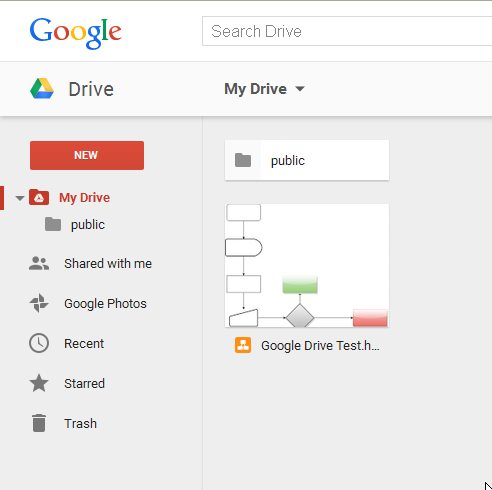Click the orange diagram file type icon
The height and width of the screenshot is (490, 492).
pos(243,345)
